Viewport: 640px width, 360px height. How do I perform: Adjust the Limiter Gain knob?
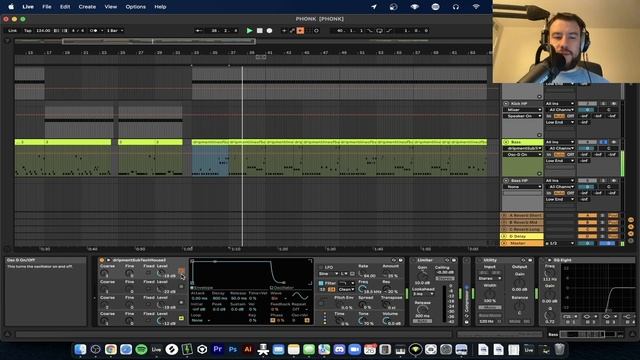422,276
